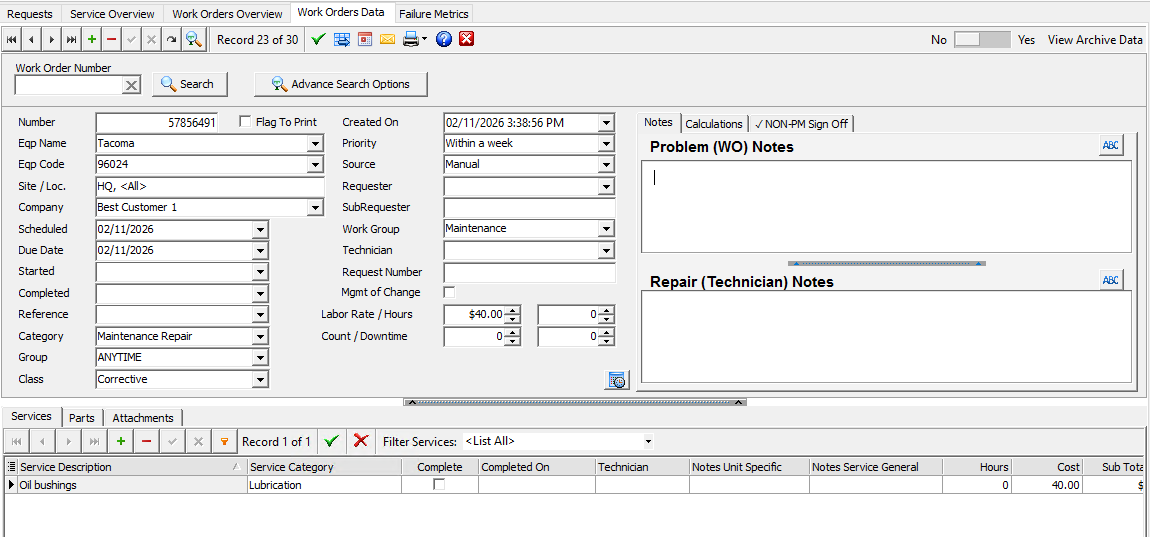Click refresh arrow in top navigator

point(171,40)
